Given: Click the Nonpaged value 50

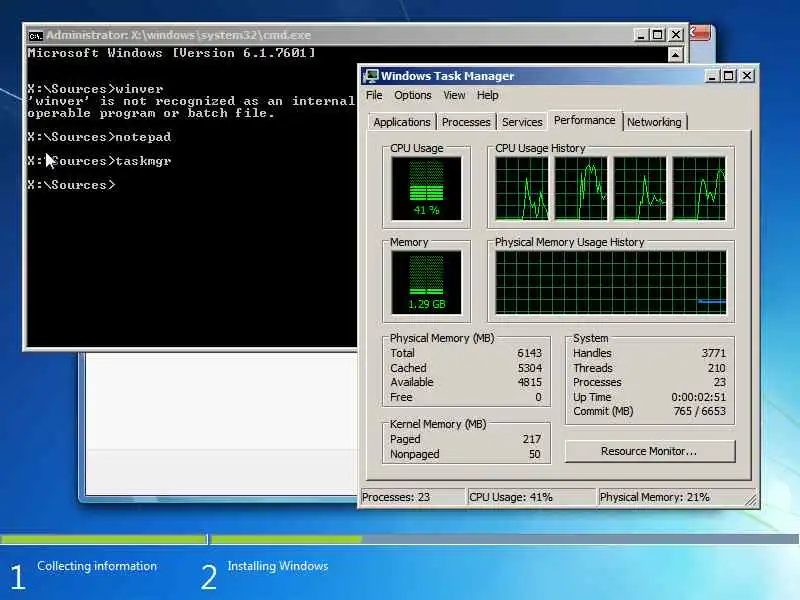Looking at the screenshot, I should pos(535,454).
